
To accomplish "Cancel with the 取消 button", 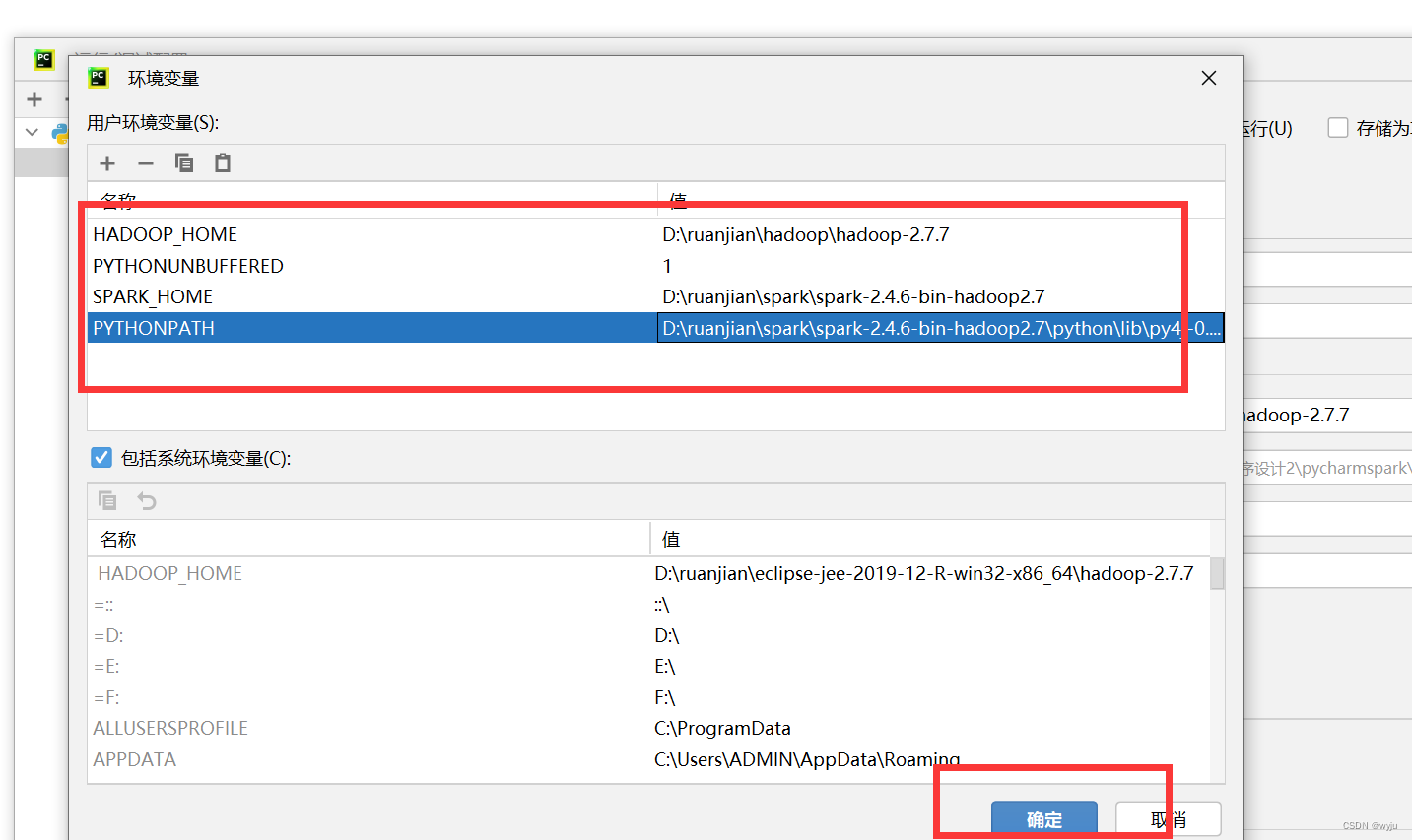I will click(1169, 819).
